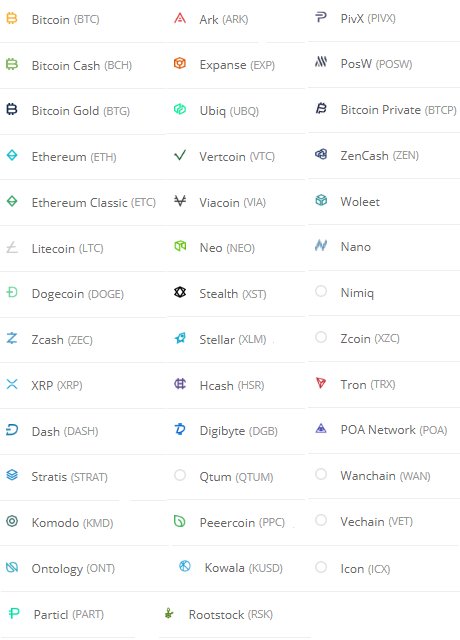Select the Qtum (QTUM) radio circle
Screen dimensions: 460x640
(x=180, y=475)
